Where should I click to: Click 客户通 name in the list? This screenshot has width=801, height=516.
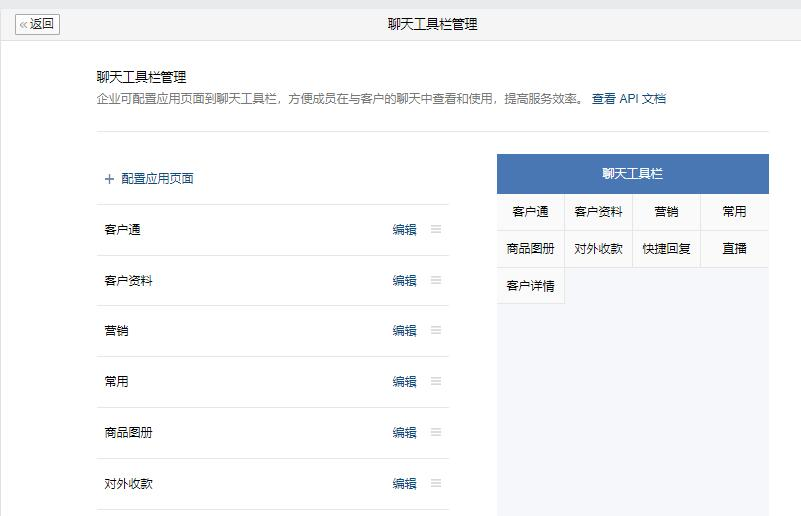(123, 229)
